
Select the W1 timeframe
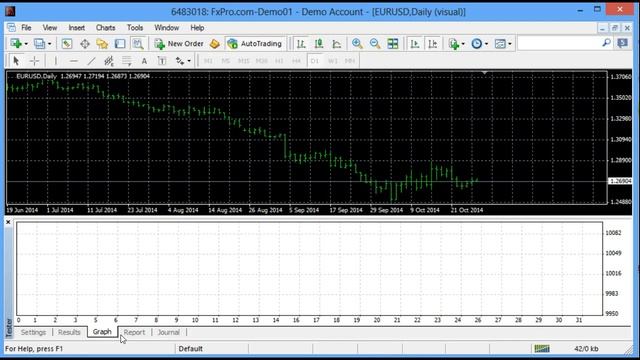(x=333, y=61)
